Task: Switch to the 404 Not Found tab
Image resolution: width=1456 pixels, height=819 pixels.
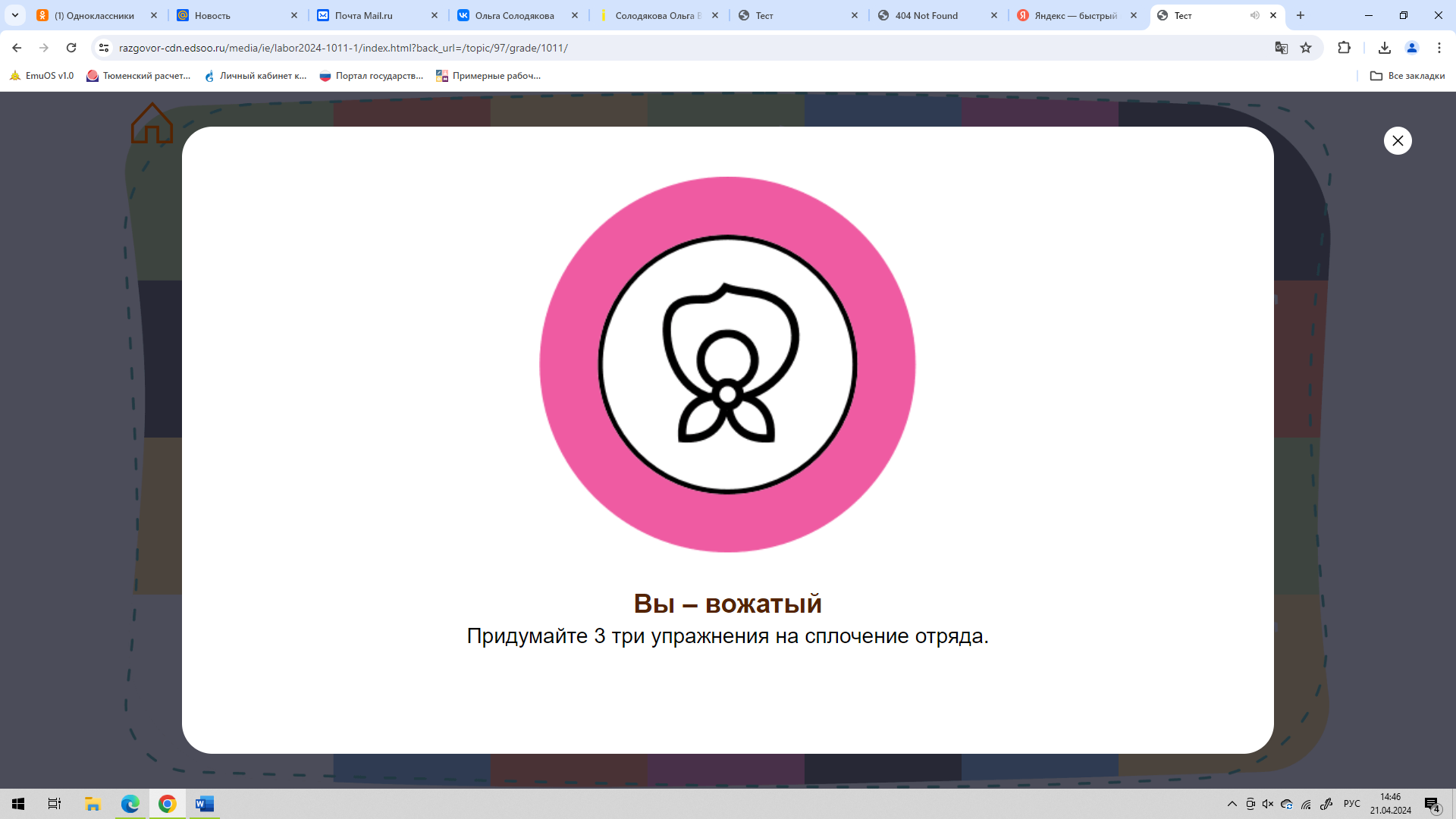Action: pyautogui.click(x=926, y=15)
